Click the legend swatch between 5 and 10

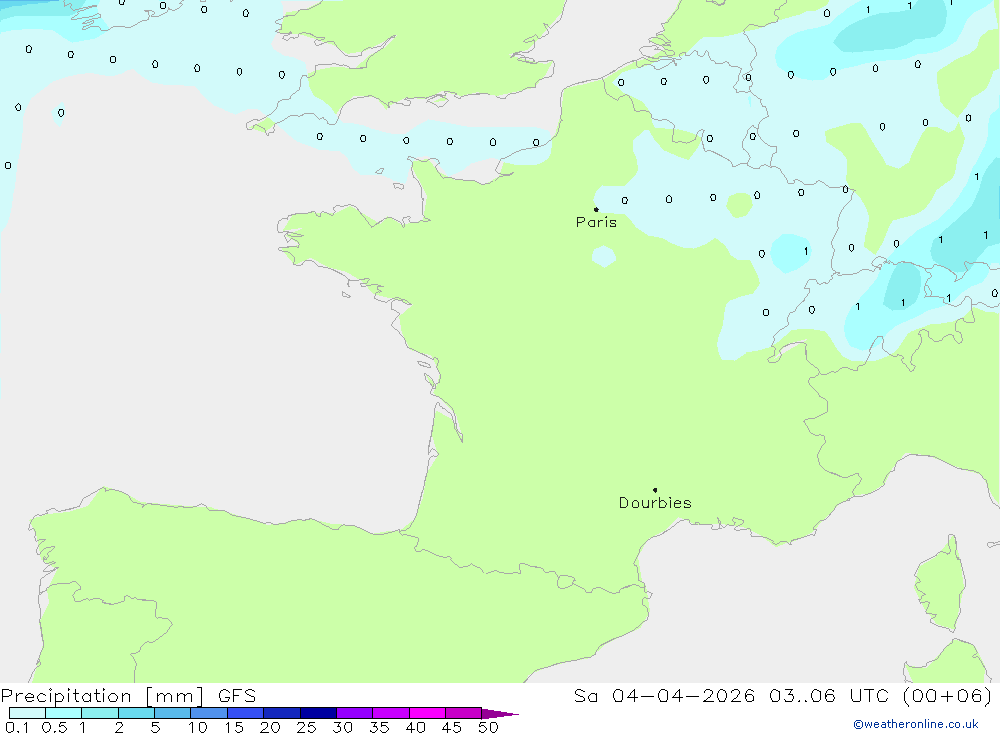(173, 713)
